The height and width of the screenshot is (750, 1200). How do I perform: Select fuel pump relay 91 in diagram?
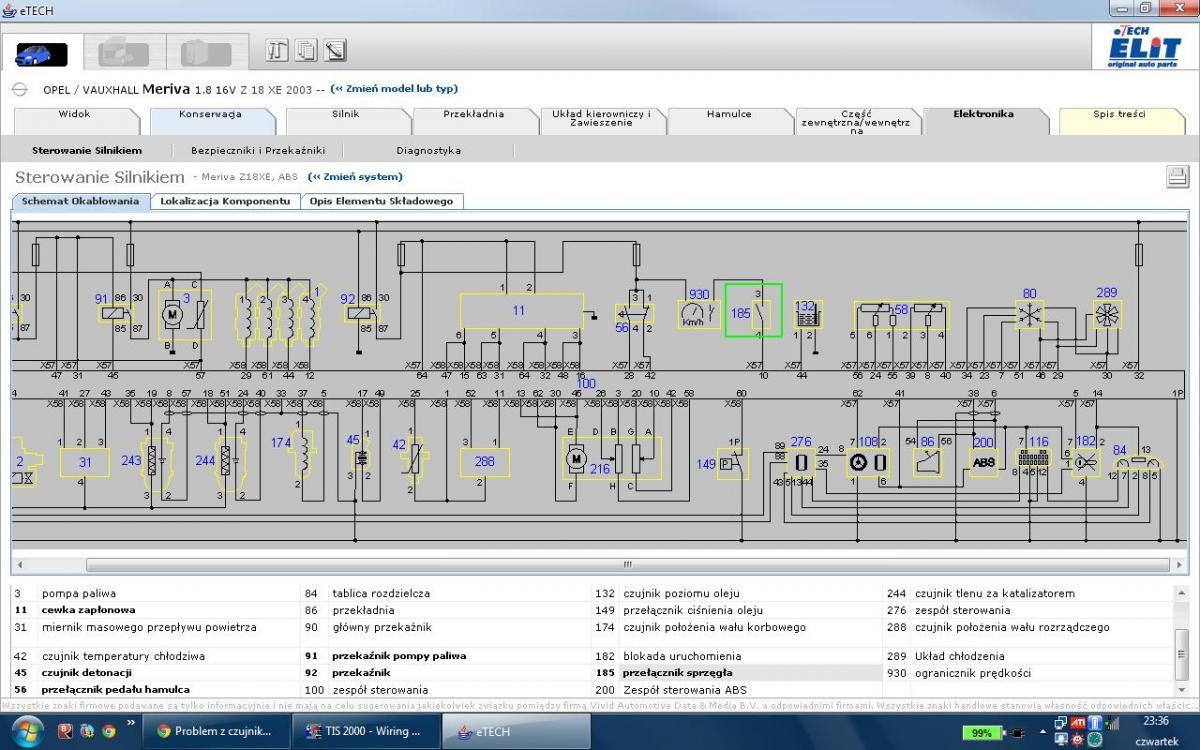pos(113,314)
